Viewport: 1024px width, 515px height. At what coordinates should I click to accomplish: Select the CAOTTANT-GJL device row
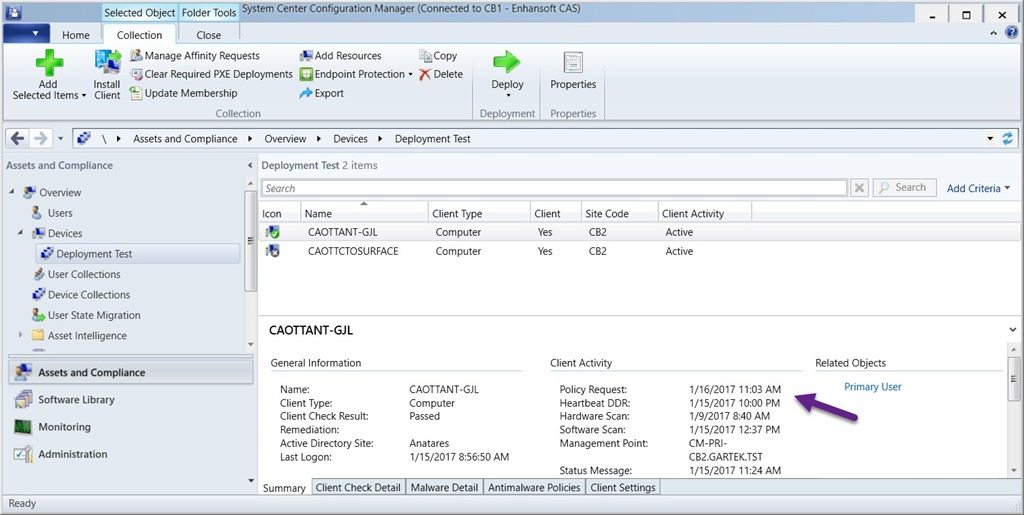click(641, 232)
